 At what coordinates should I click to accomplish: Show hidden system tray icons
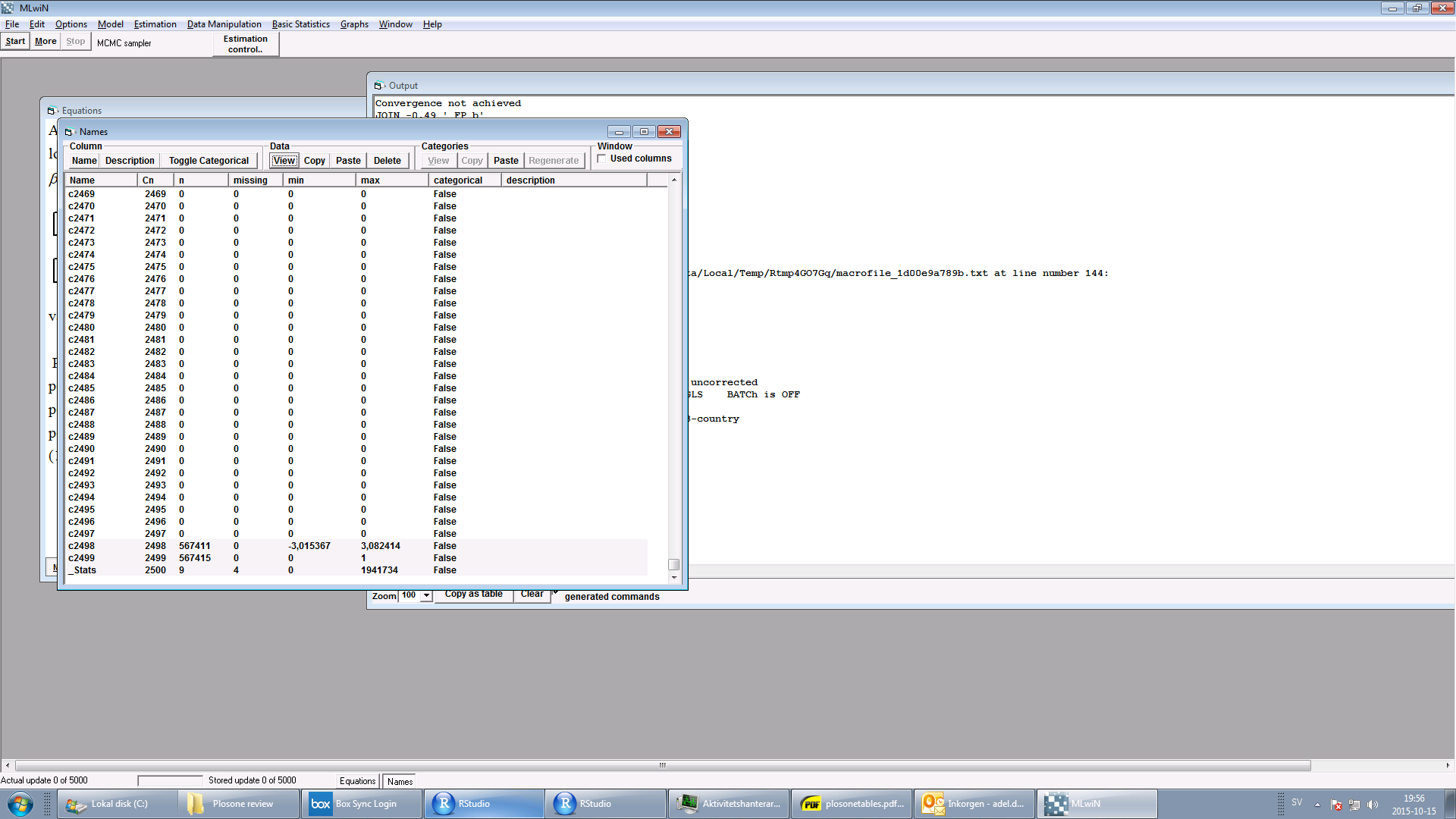pos(1317,805)
